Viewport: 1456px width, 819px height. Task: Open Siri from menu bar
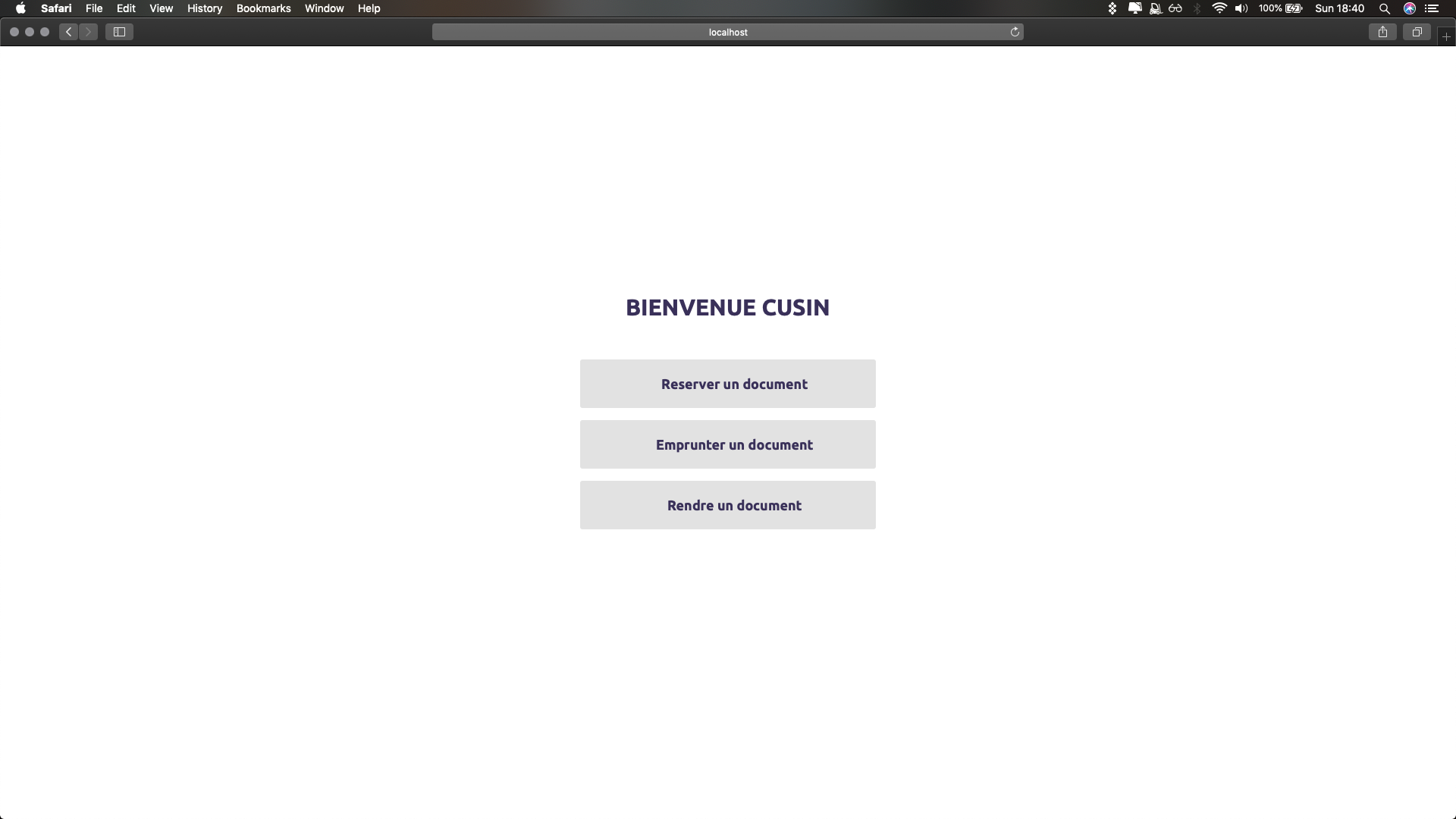(1409, 8)
